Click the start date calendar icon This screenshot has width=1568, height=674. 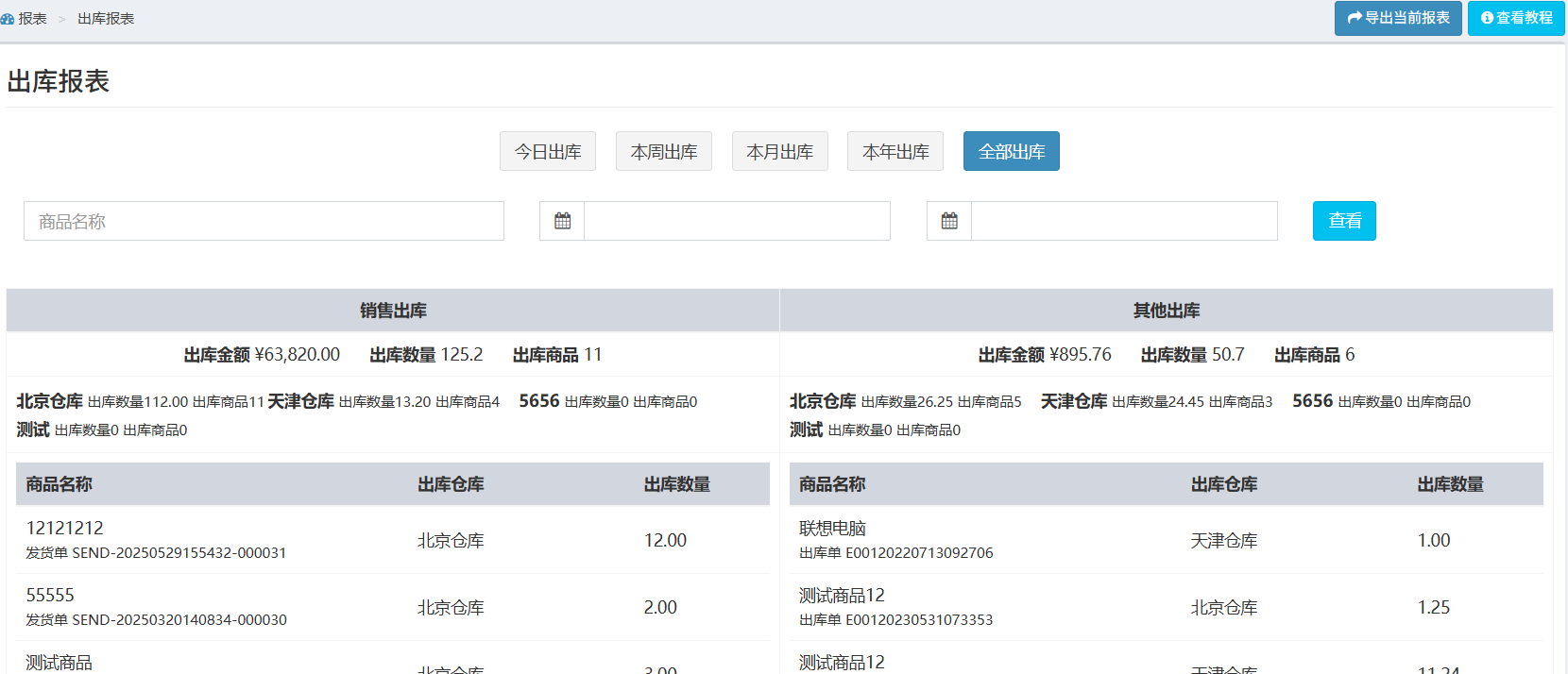coord(562,221)
